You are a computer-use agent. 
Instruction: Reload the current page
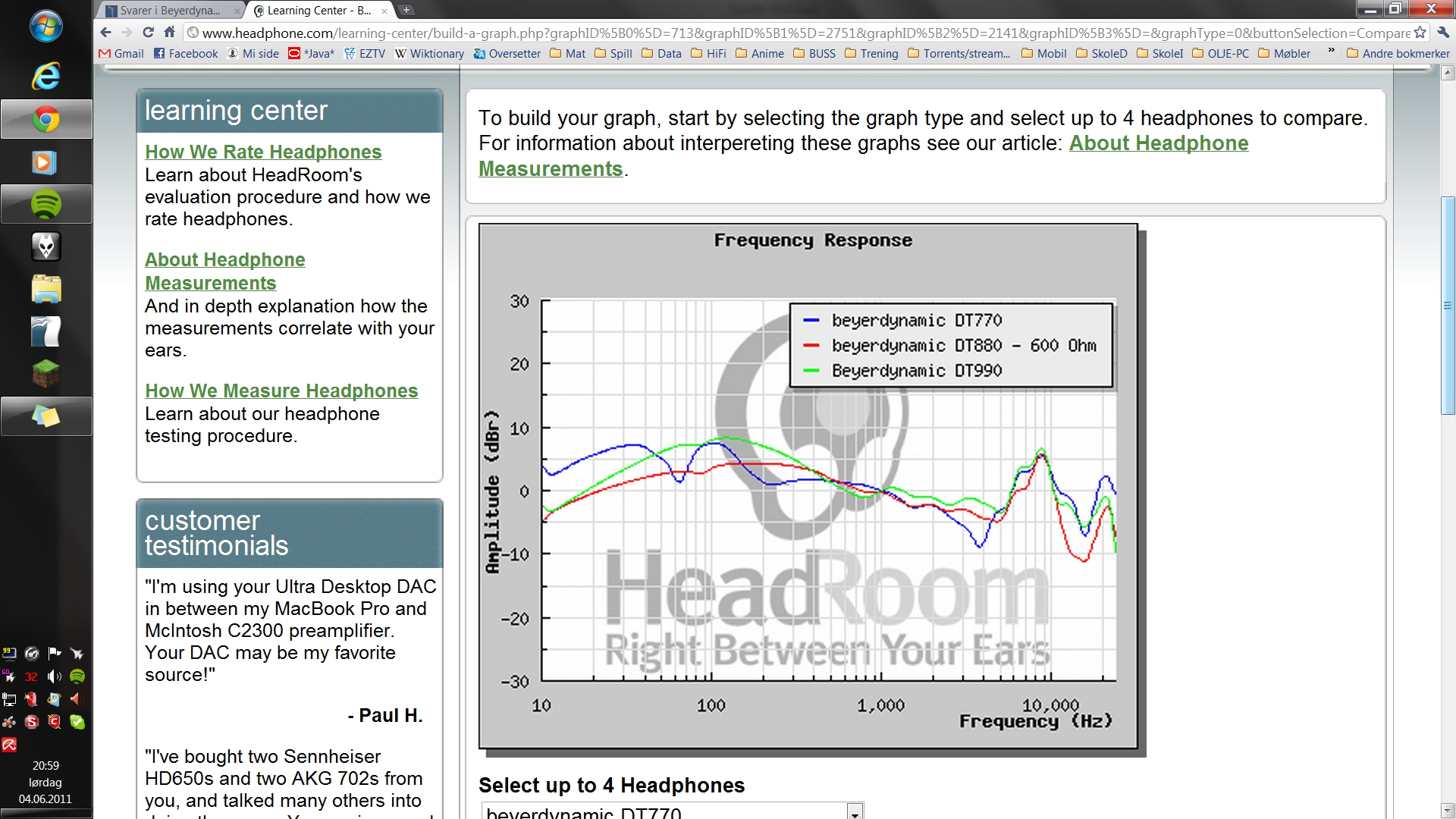click(149, 33)
